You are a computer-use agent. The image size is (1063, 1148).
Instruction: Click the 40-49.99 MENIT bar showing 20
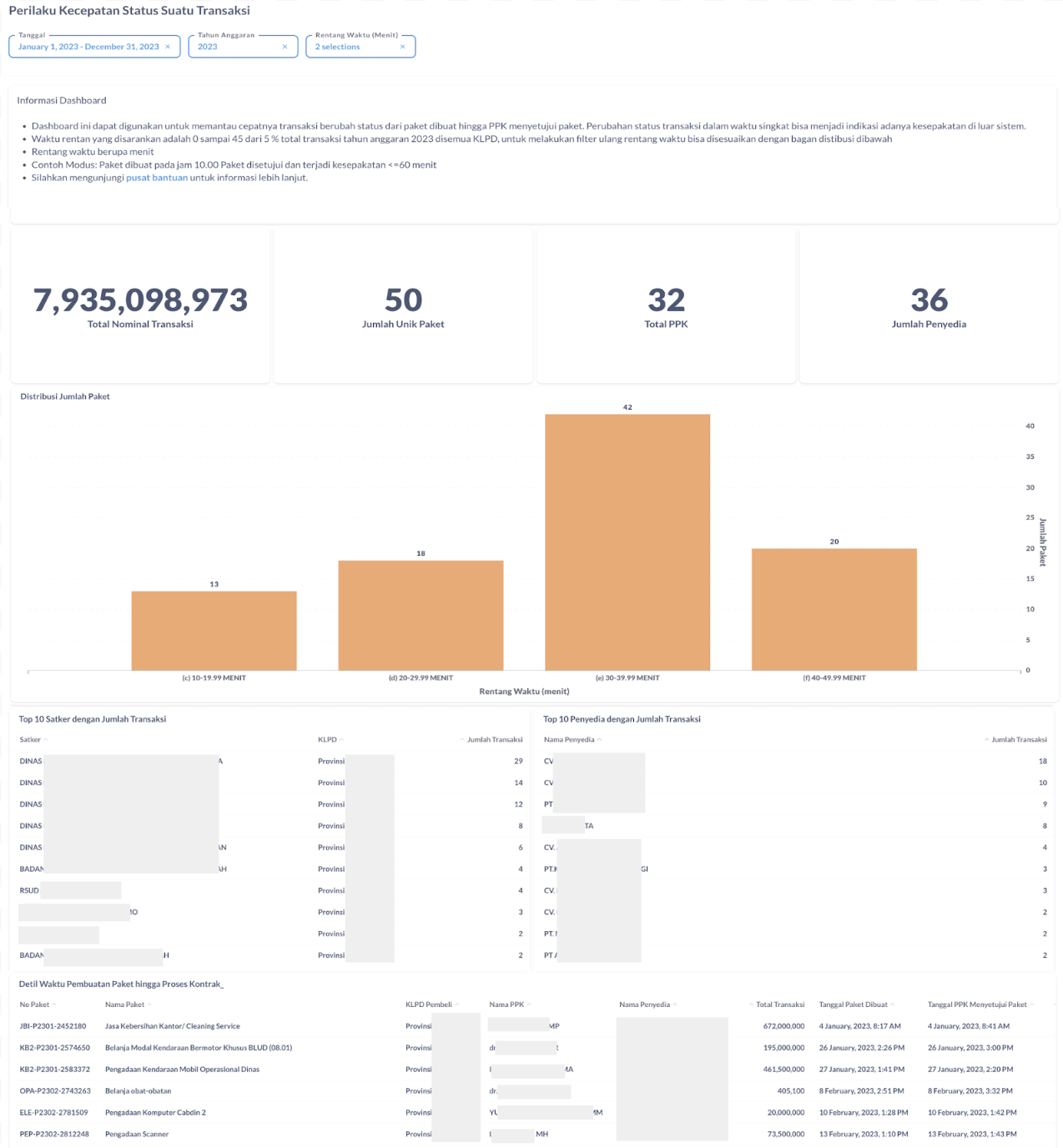pyautogui.click(x=834, y=609)
